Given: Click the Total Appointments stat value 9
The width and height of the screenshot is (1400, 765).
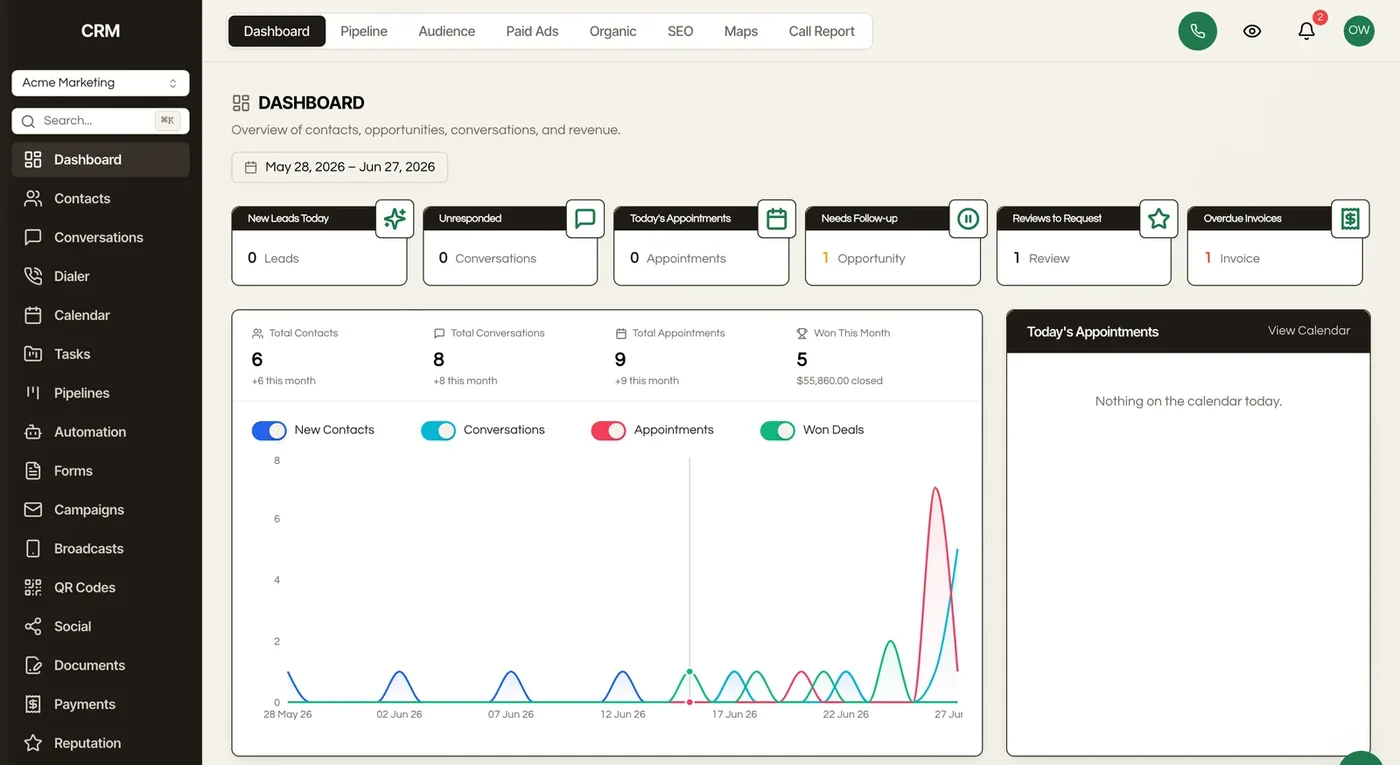Looking at the screenshot, I should pyautogui.click(x=620, y=360).
